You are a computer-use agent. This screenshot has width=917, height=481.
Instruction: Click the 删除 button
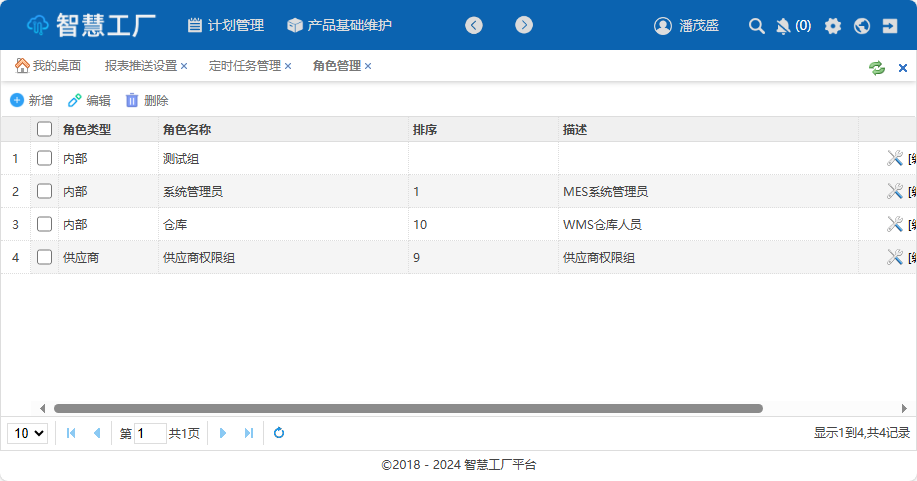[147, 100]
